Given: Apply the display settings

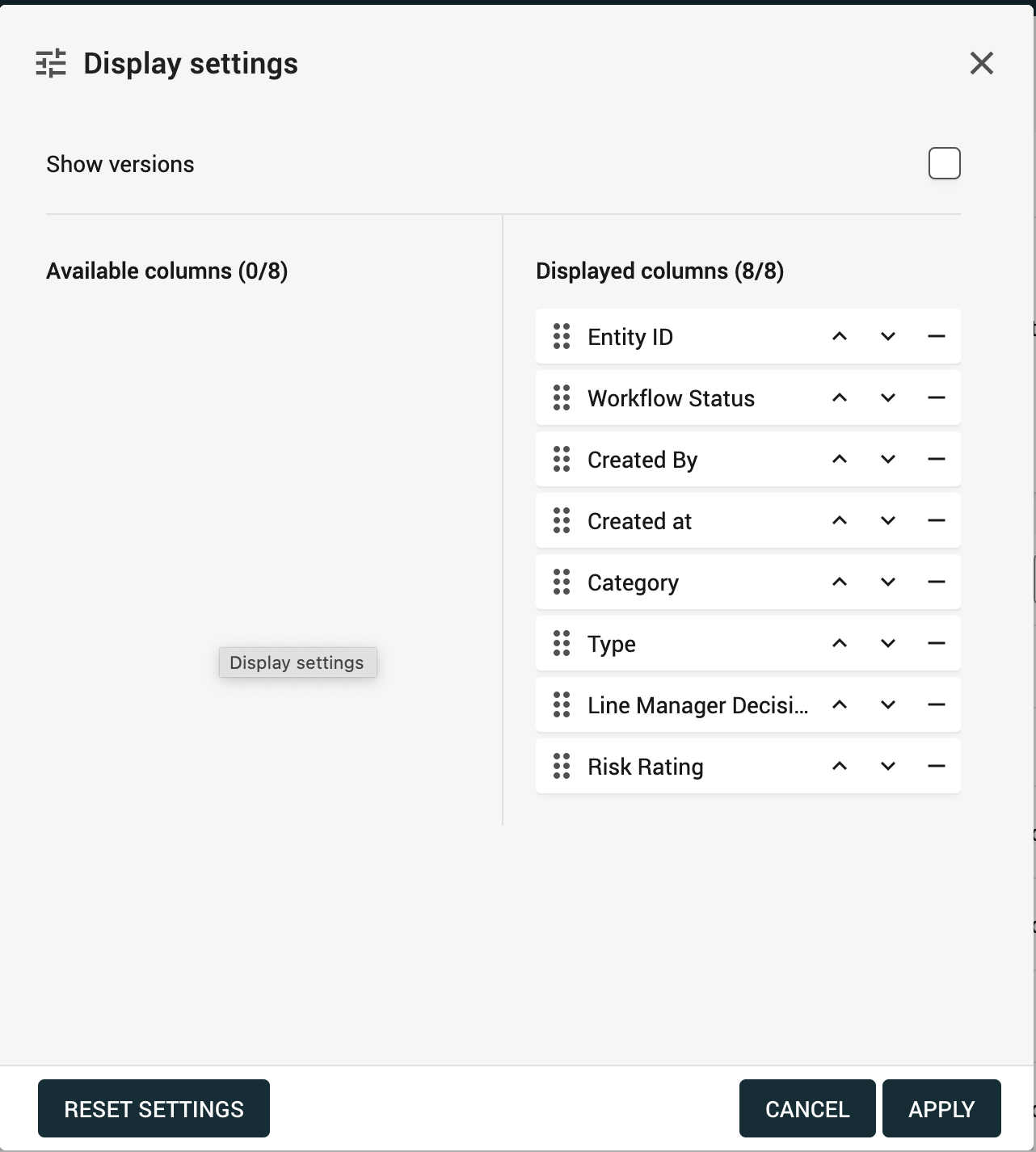Looking at the screenshot, I should click(x=941, y=1108).
